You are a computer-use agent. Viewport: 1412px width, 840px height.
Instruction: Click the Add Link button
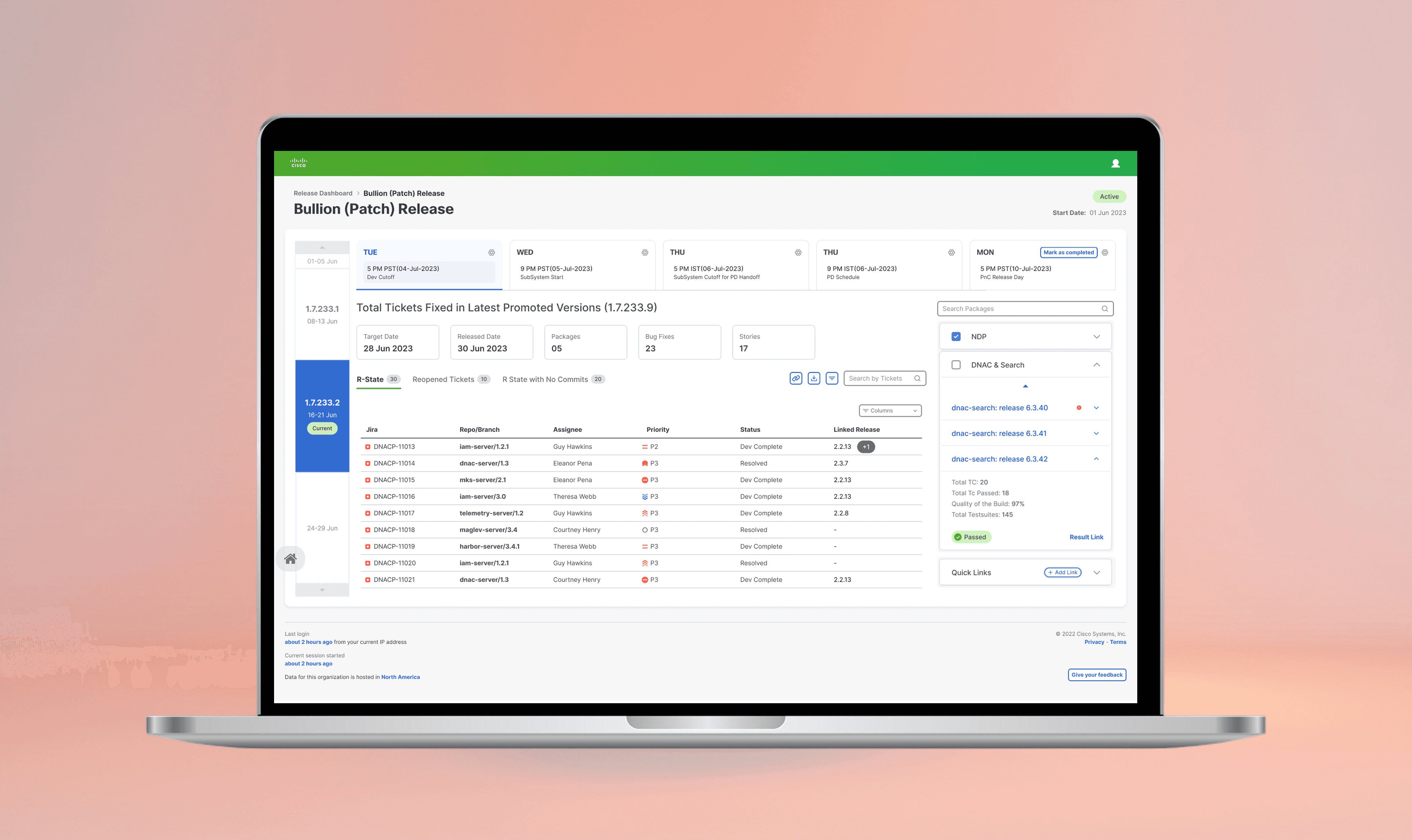click(x=1063, y=572)
